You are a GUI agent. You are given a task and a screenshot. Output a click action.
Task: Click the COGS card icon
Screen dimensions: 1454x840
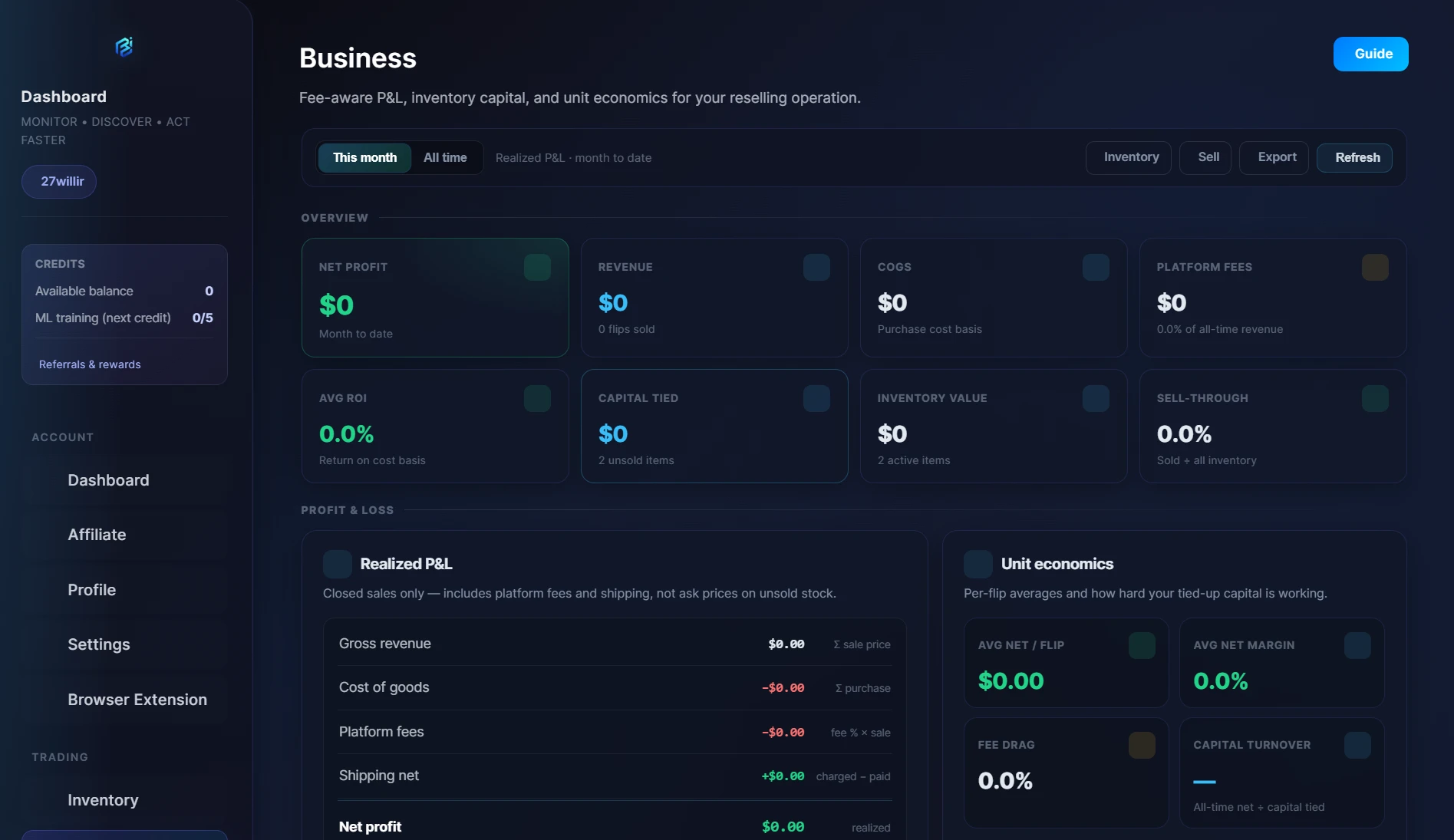(x=1096, y=267)
